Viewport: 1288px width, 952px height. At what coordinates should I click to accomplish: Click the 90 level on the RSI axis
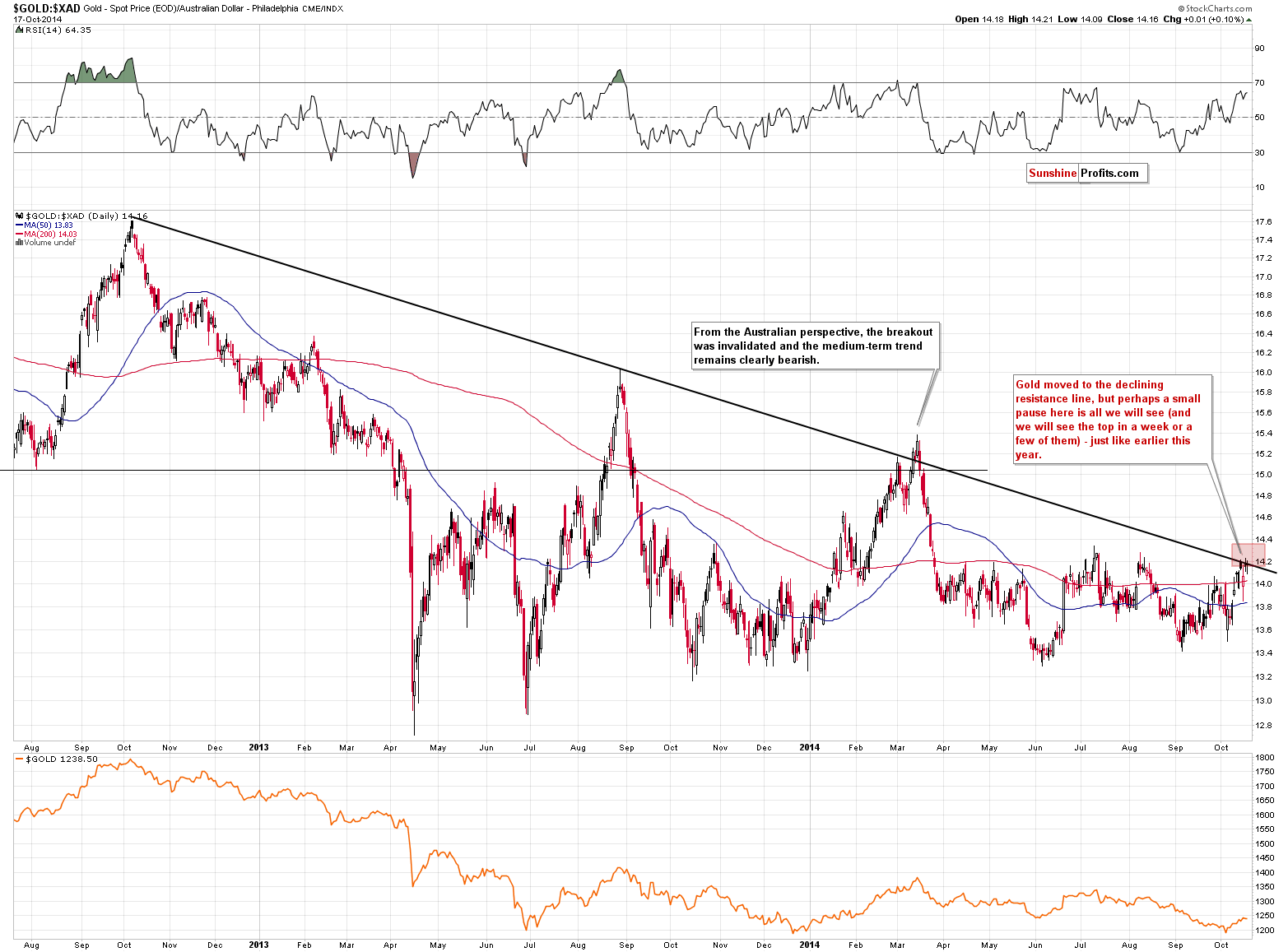point(1259,49)
